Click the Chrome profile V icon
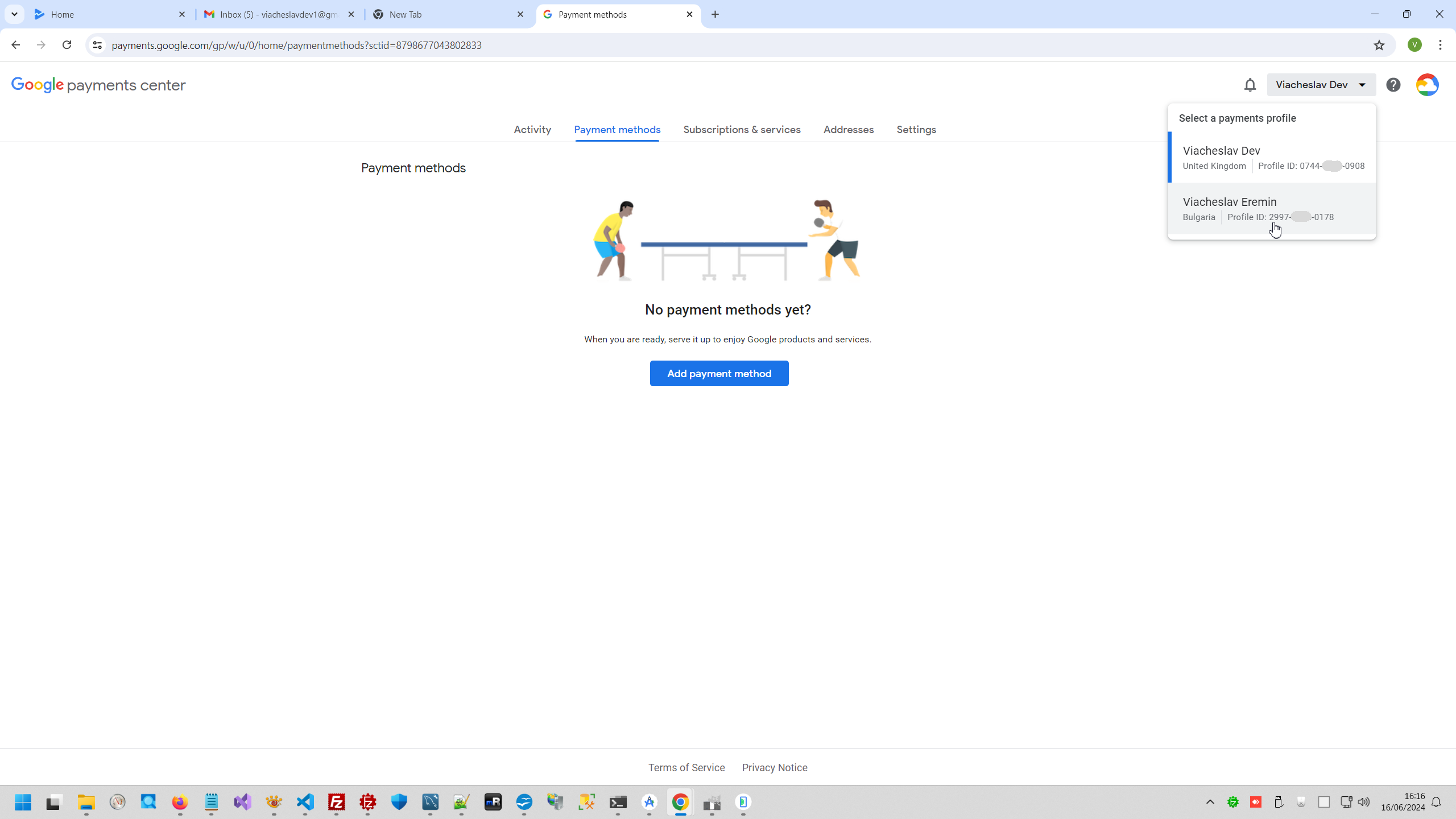Image resolution: width=1456 pixels, height=819 pixels. click(x=1414, y=45)
